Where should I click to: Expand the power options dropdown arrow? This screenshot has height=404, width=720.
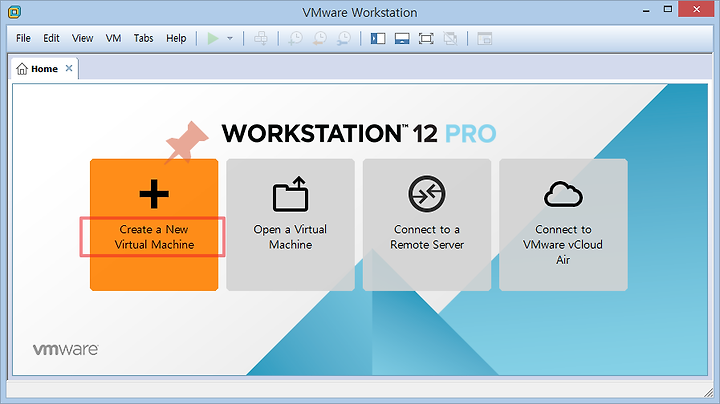[x=230, y=39]
